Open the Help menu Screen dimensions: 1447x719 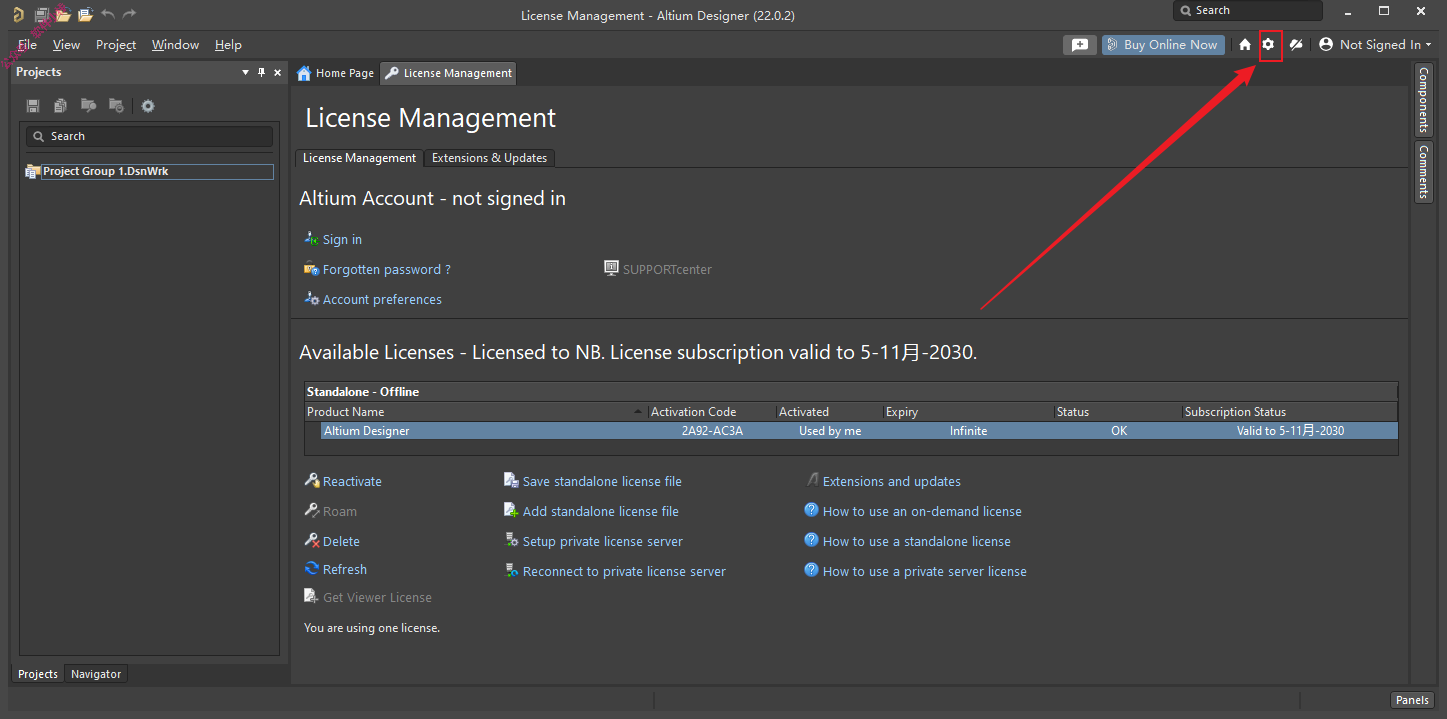click(228, 45)
